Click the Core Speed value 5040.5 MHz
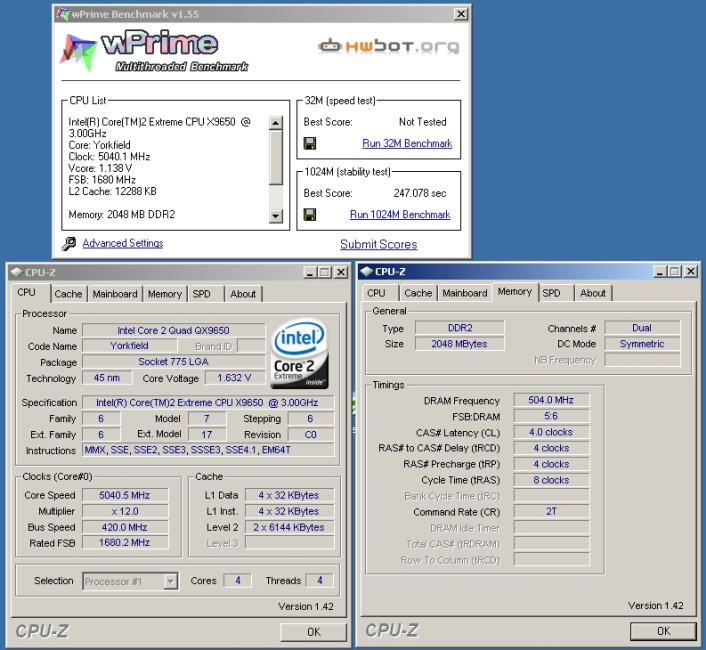This screenshot has height=650, width=706. pos(125,495)
